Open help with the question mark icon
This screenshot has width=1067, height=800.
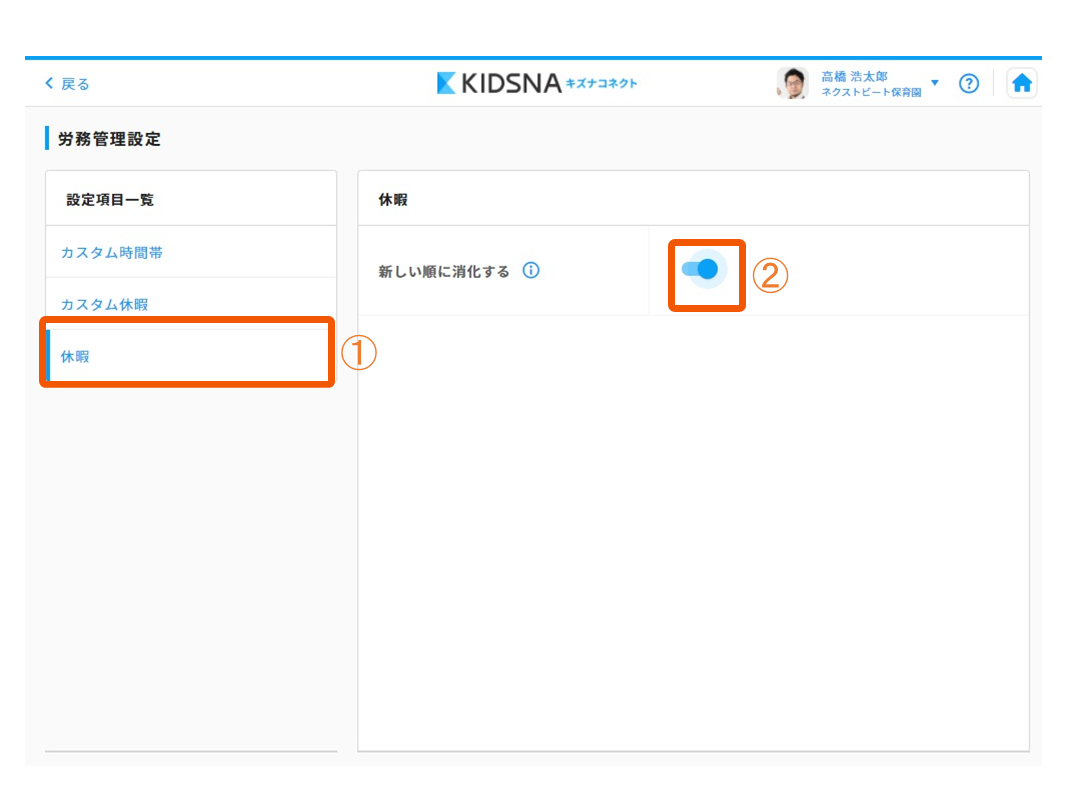click(x=968, y=84)
